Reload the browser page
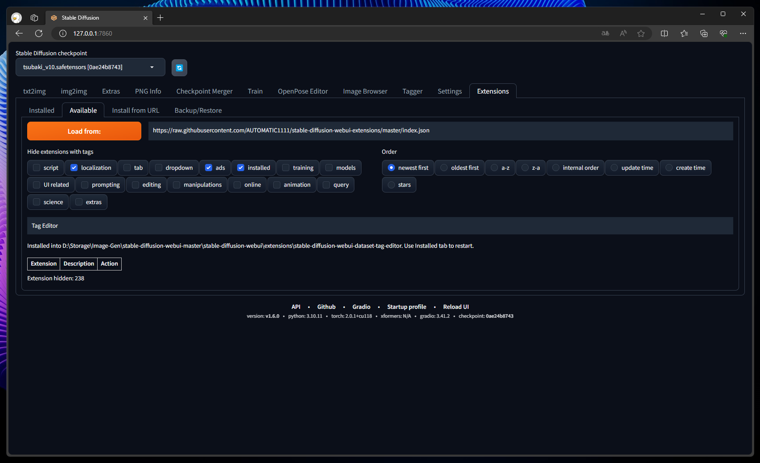The image size is (760, 463). (x=39, y=33)
